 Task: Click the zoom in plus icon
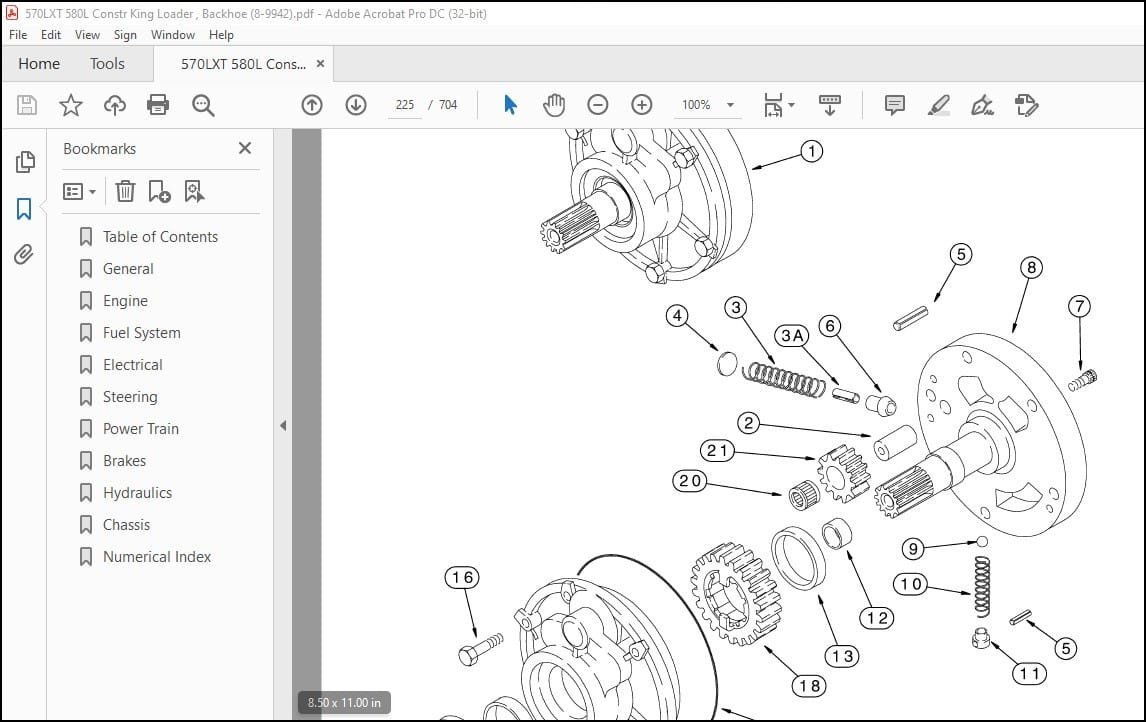(x=642, y=105)
